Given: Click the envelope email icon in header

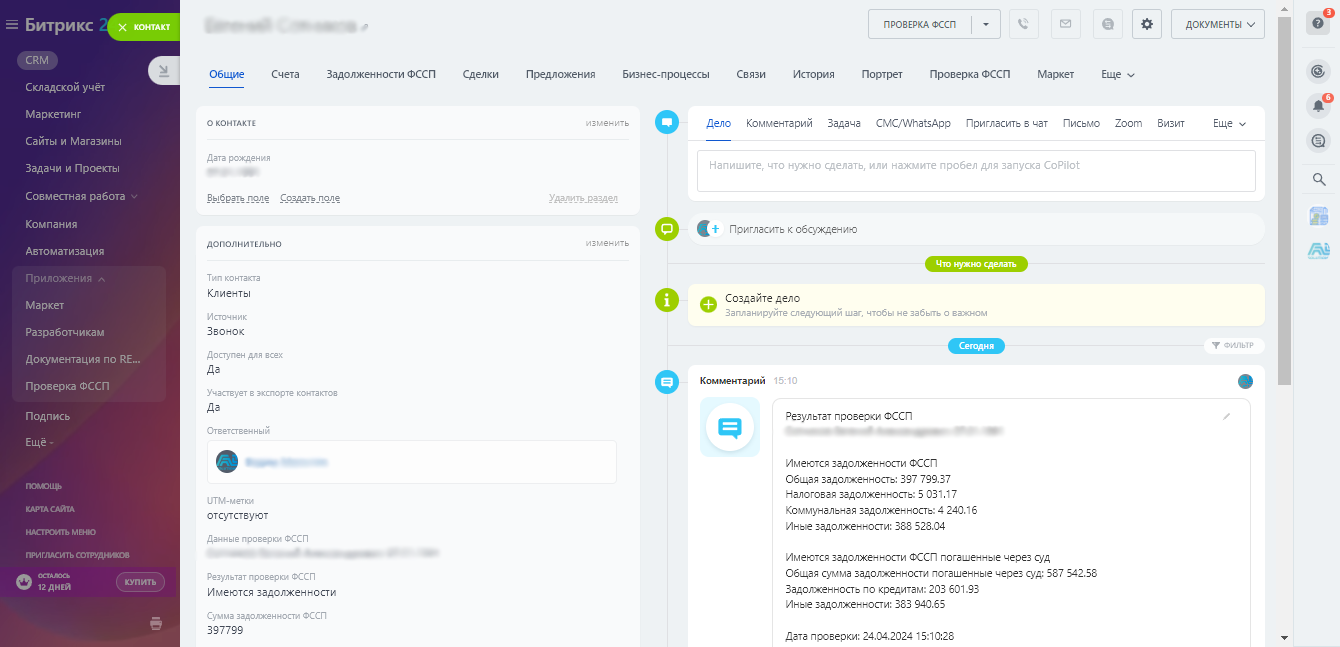Looking at the screenshot, I should click(x=1064, y=25).
